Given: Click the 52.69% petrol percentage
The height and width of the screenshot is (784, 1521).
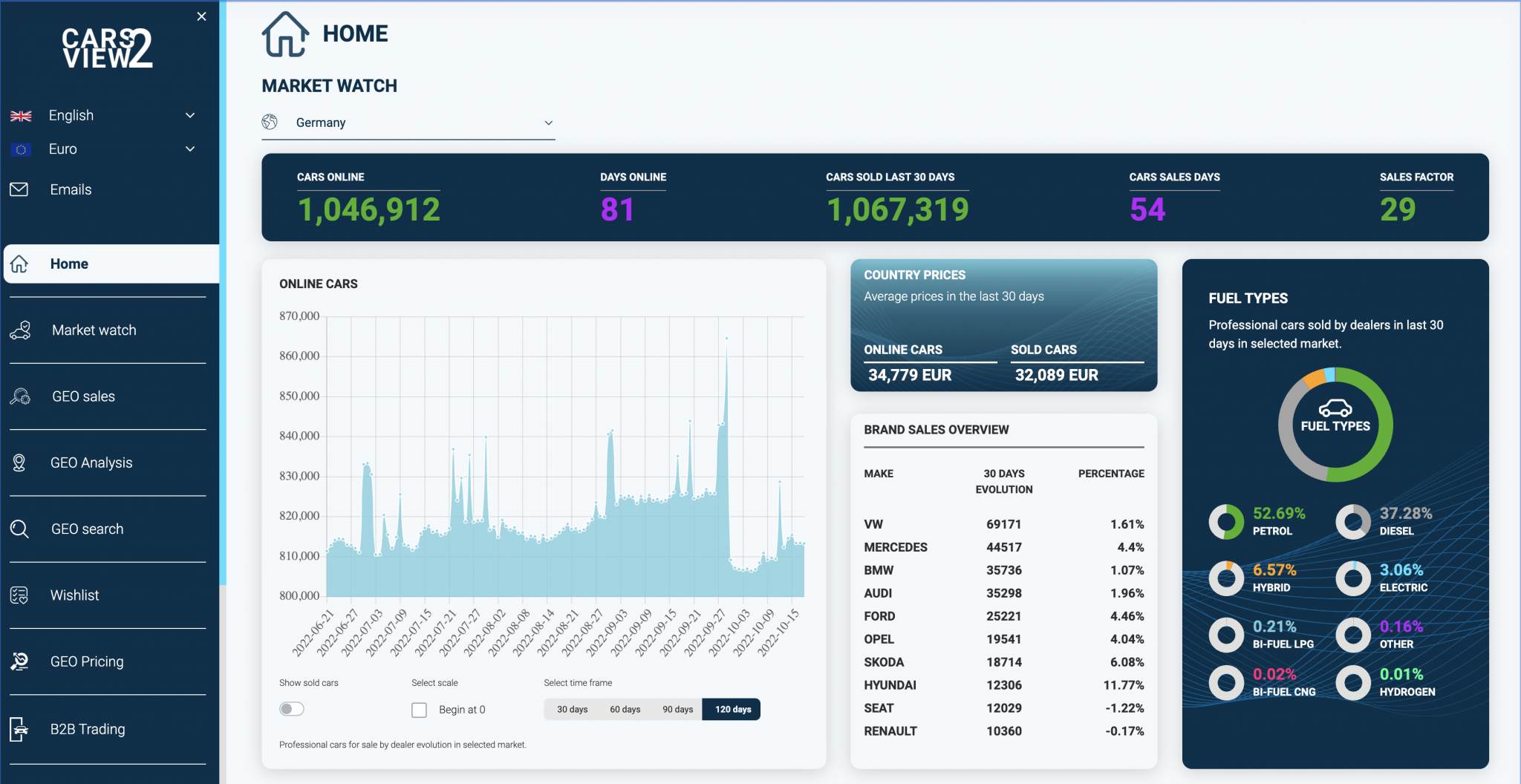Looking at the screenshot, I should [1279, 513].
